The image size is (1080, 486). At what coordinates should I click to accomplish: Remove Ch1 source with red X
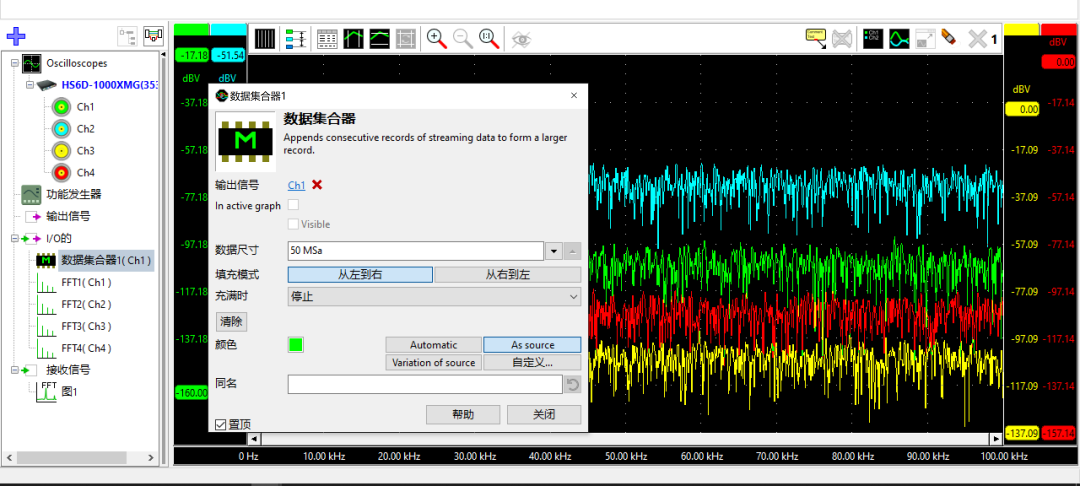[317, 184]
